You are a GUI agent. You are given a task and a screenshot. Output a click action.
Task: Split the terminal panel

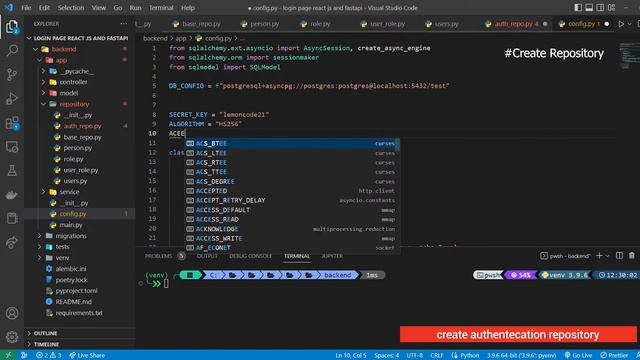point(619,256)
